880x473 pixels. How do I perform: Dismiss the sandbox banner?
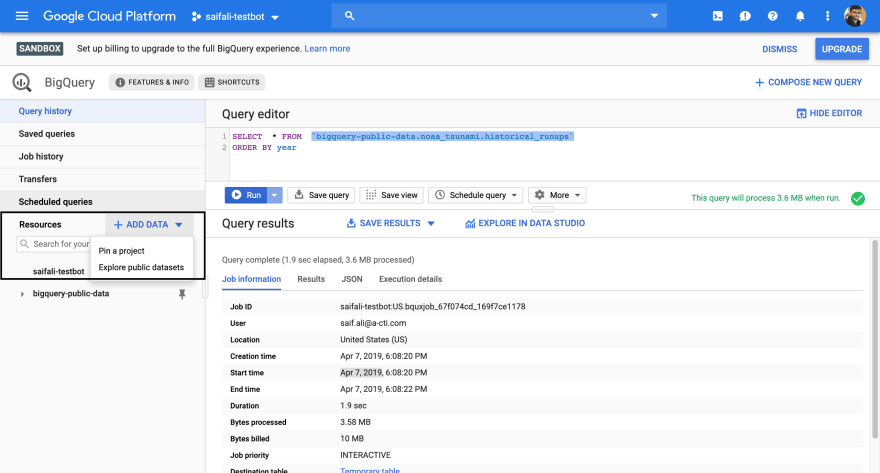click(x=780, y=49)
